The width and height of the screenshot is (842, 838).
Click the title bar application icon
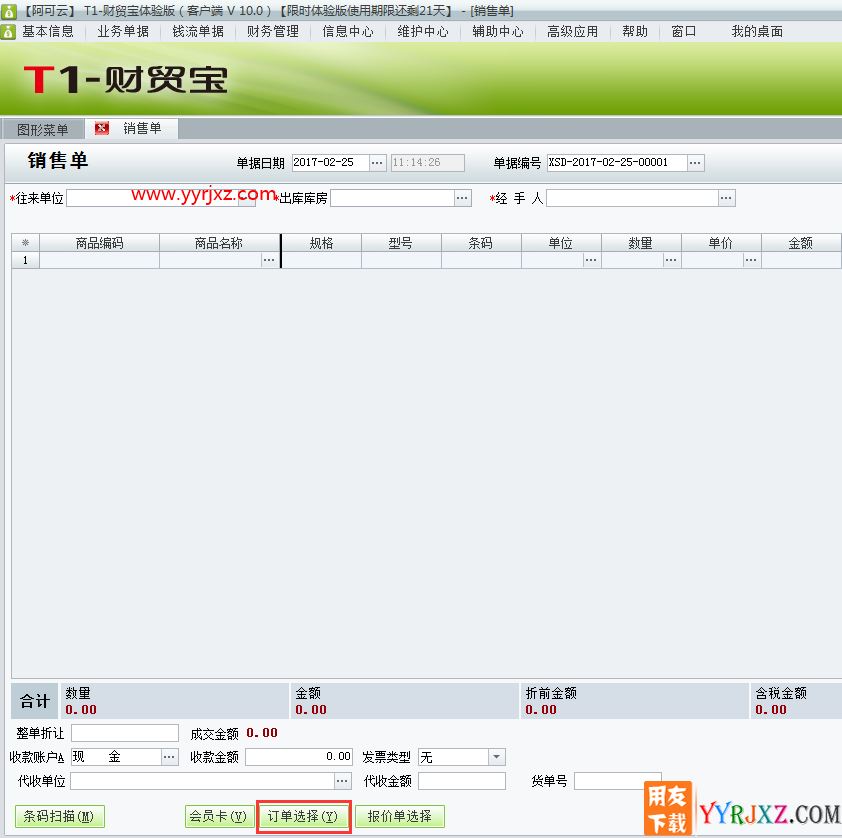[8, 11]
